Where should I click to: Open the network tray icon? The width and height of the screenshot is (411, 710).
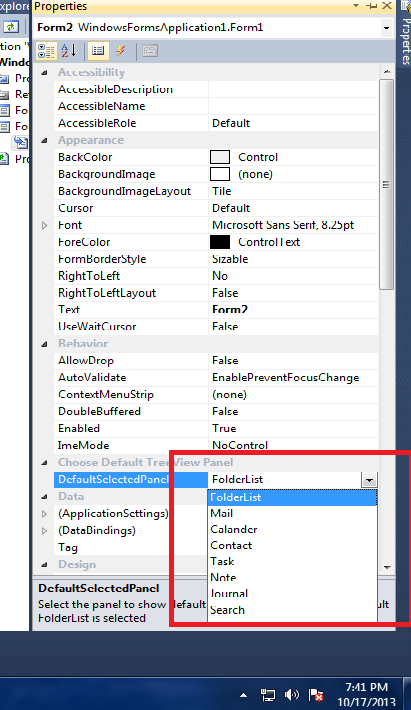click(x=268, y=695)
